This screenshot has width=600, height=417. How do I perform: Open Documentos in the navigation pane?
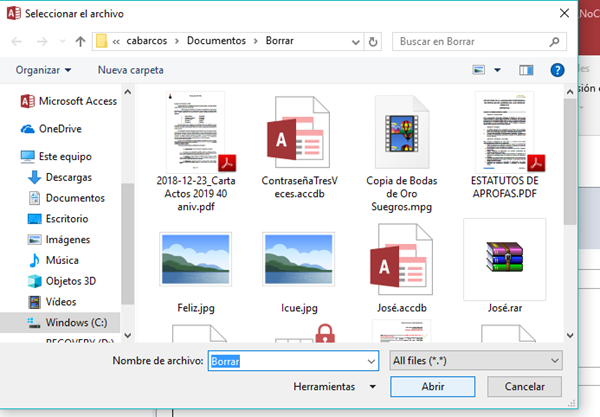(66, 198)
